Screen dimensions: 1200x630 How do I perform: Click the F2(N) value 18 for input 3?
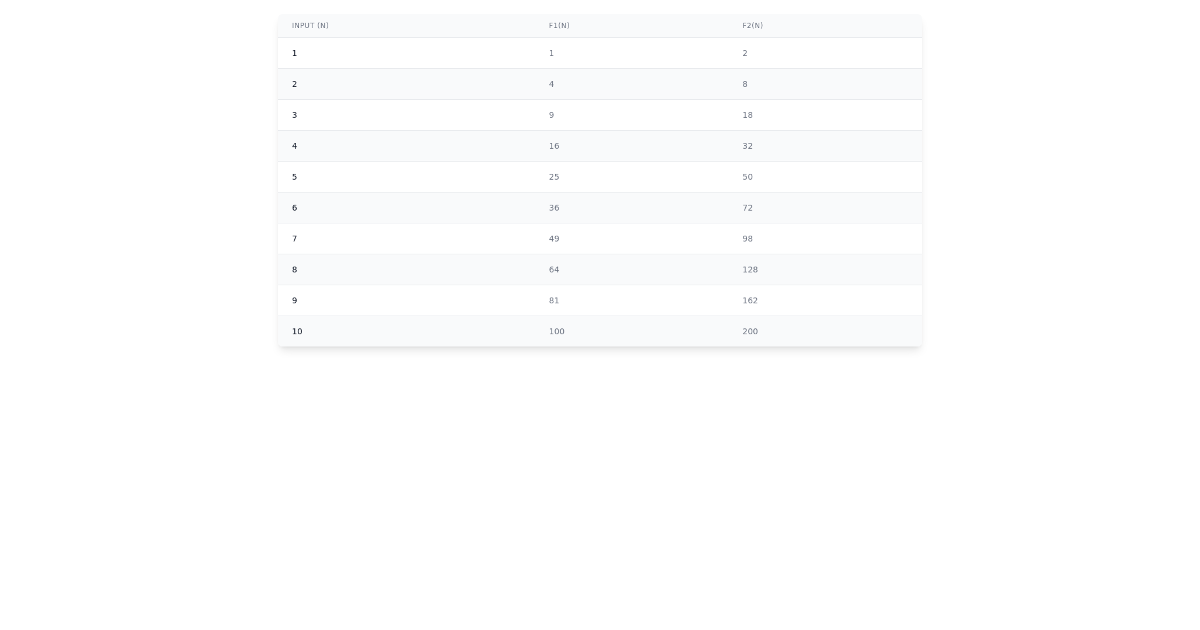click(747, 115)
